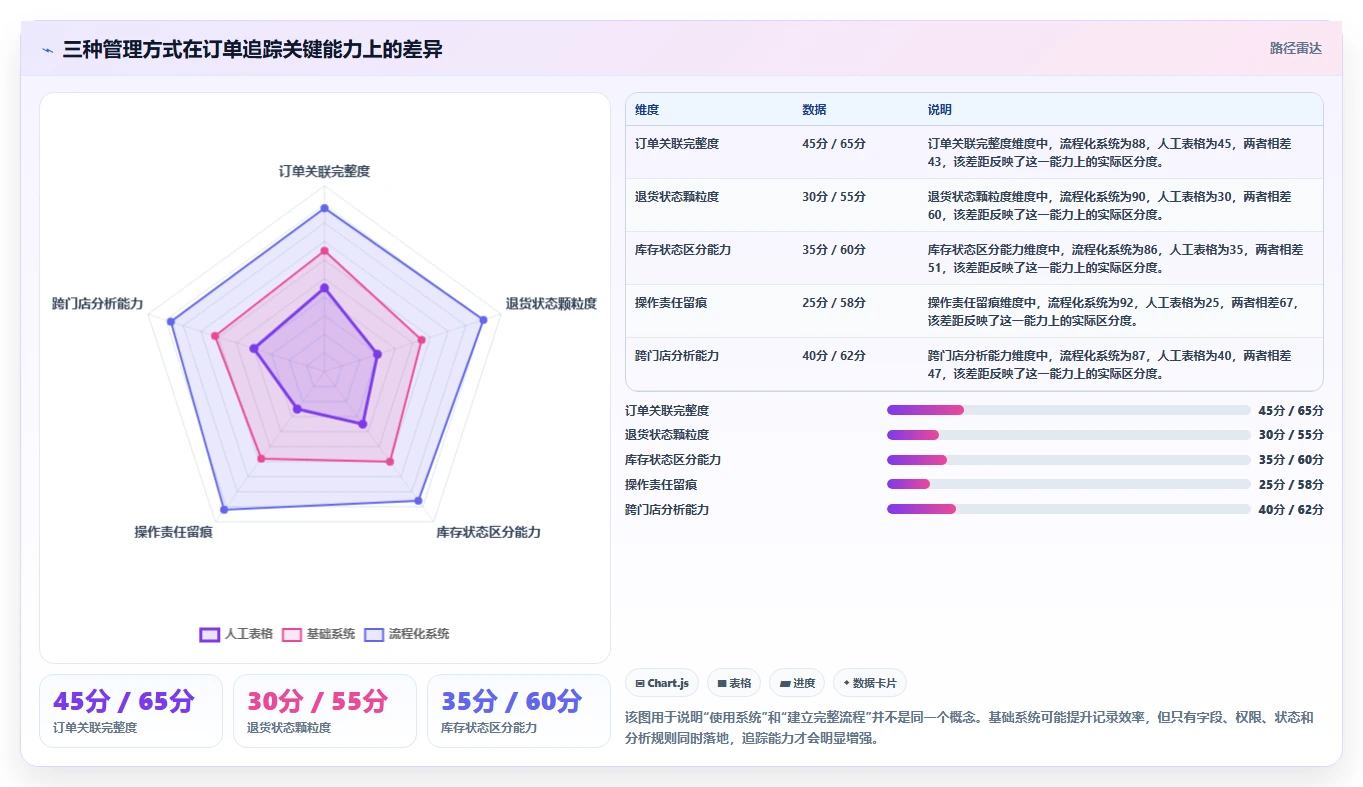1363x787 pixels.
Task: Click the 三种管理方式 chart title
Action: pyautogui.click(x=252, y=49)
